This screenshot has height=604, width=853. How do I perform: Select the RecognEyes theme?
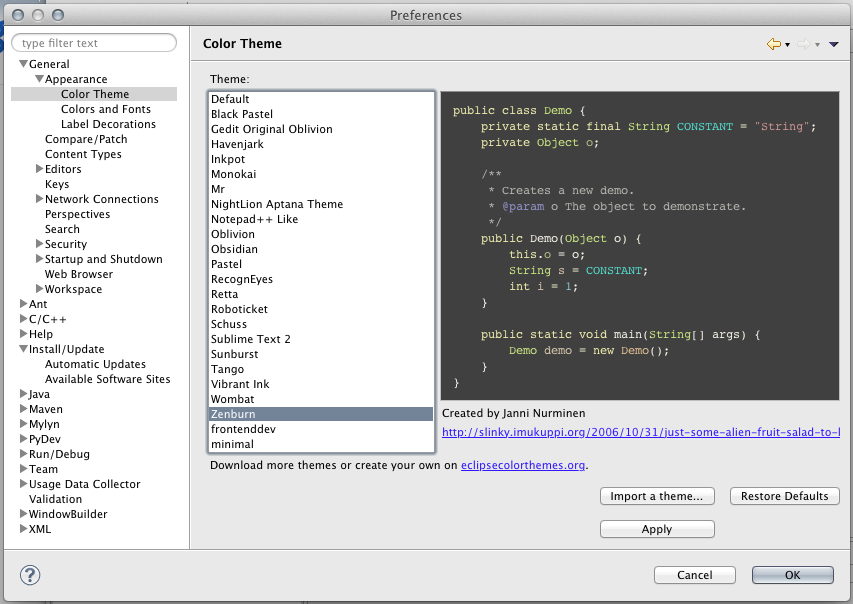click(321, 279)
